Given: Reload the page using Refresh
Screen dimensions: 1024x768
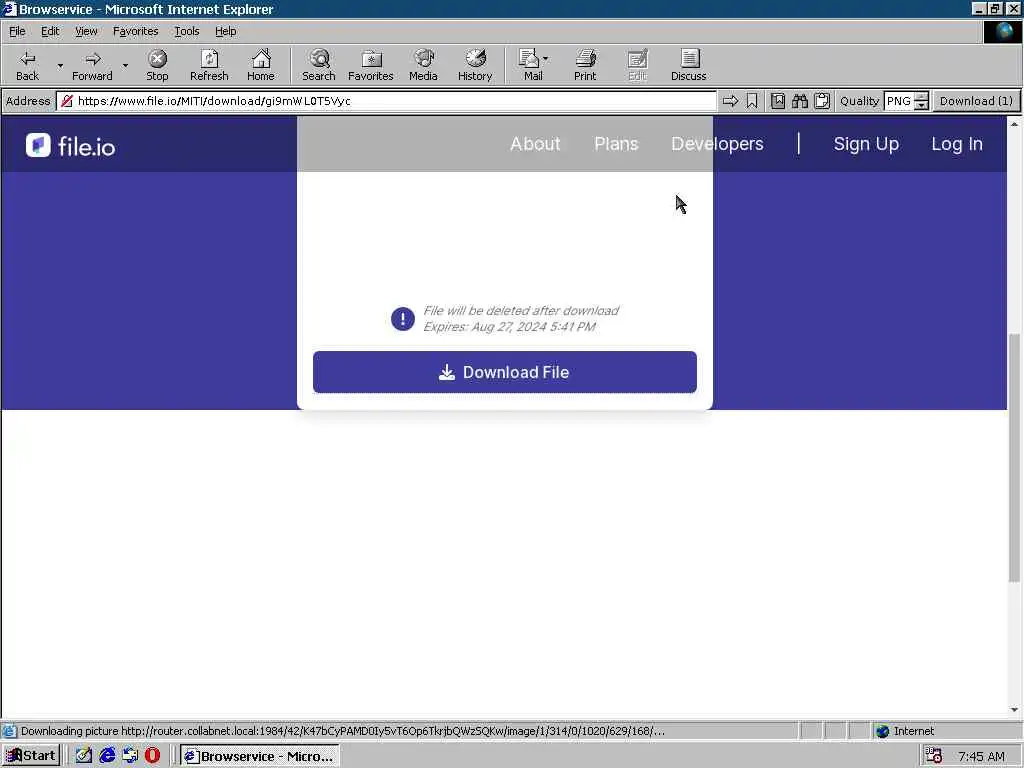Looking at the screenshot, I should click(x=209, y=65).
